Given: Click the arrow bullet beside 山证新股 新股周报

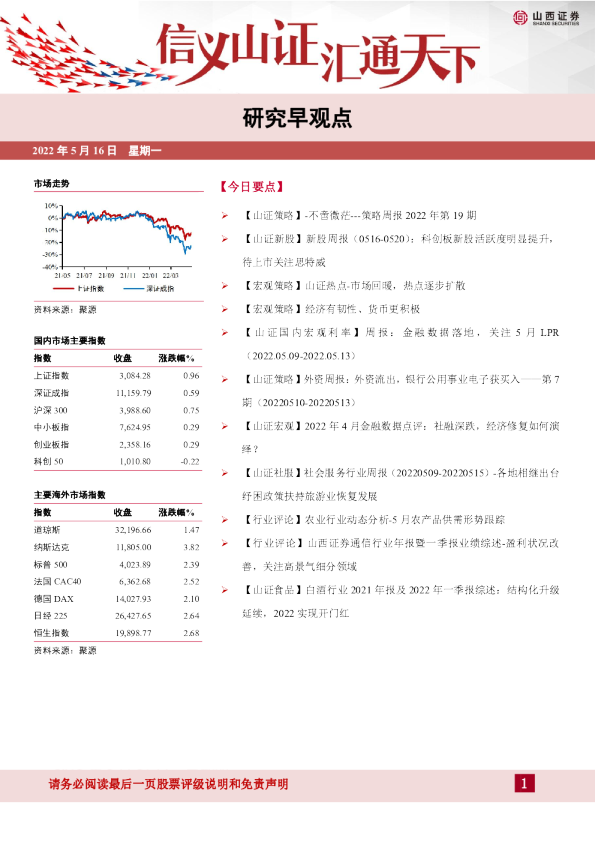Looking at the screenshot, I should tap(225, 239).
